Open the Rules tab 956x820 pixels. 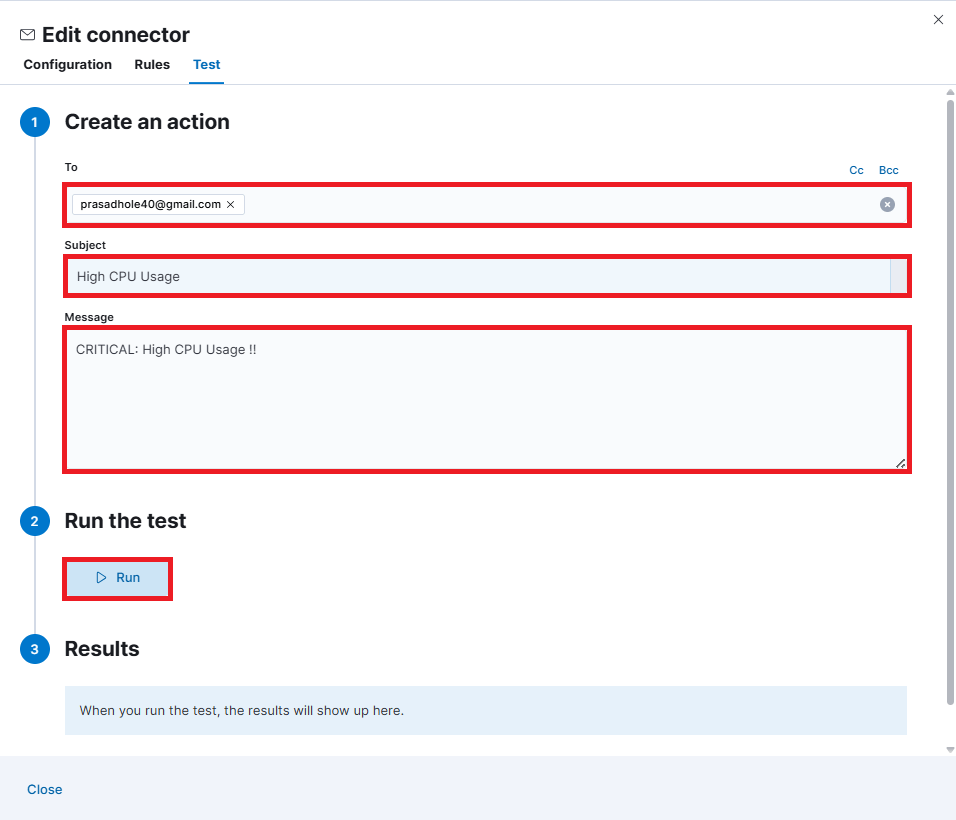click(x=152, y=65)
